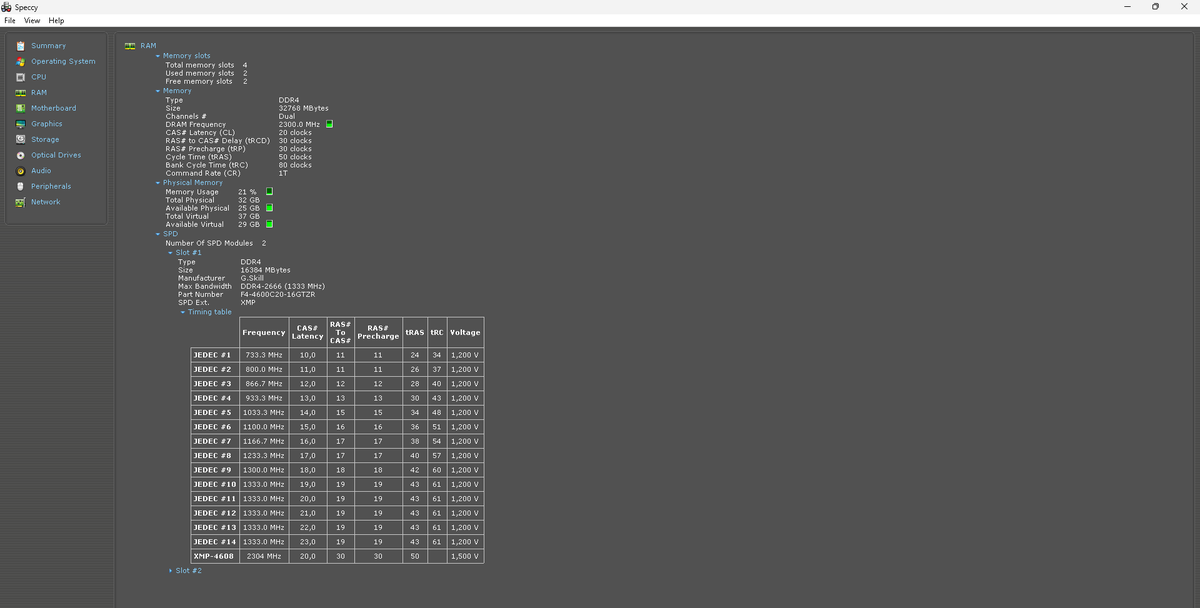Collapse the Memory slots section
Screen dimensions: 1200x608
point(158,56)
